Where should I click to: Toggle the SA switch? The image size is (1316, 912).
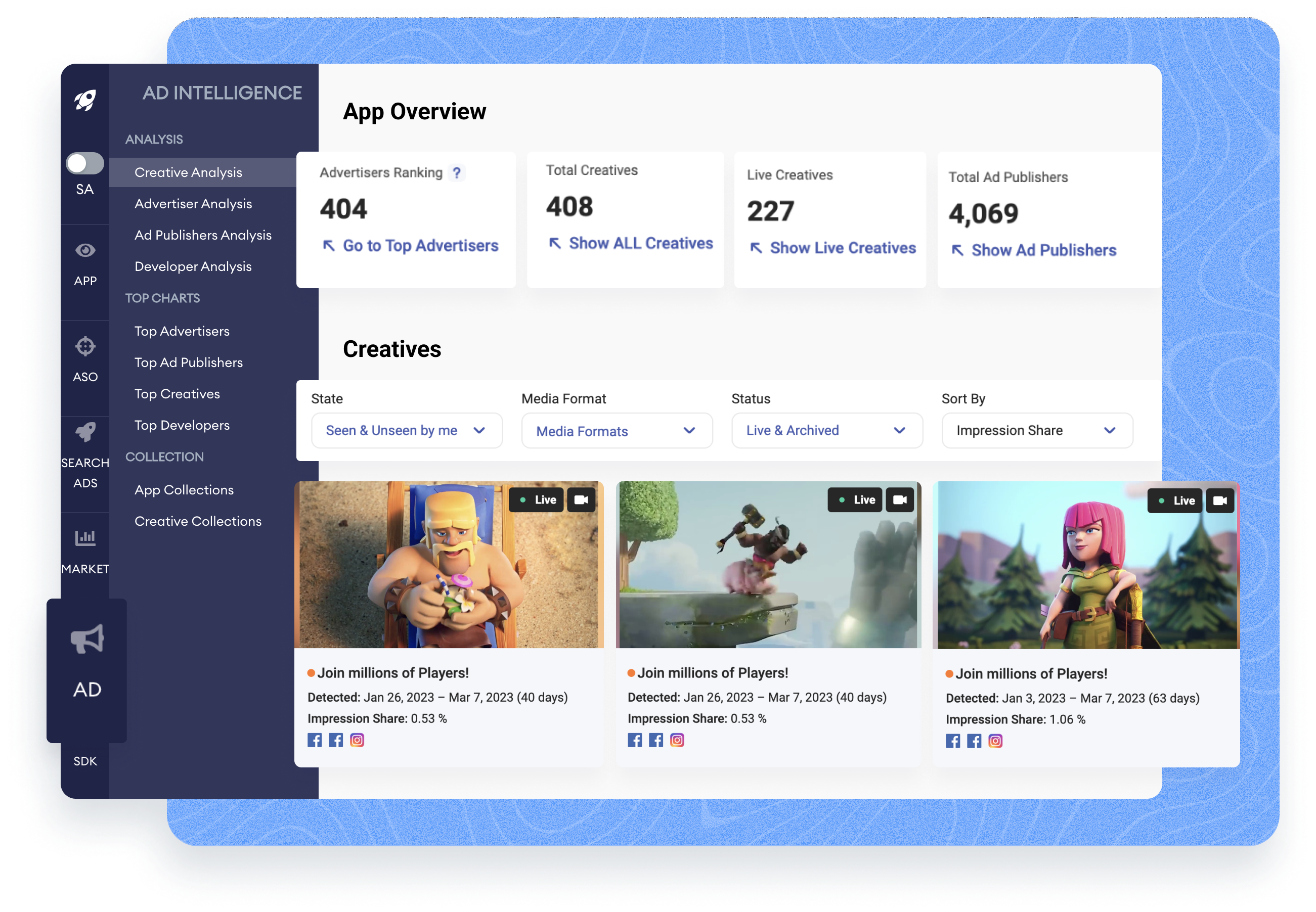pyautogui.click(x=84, y=163)
